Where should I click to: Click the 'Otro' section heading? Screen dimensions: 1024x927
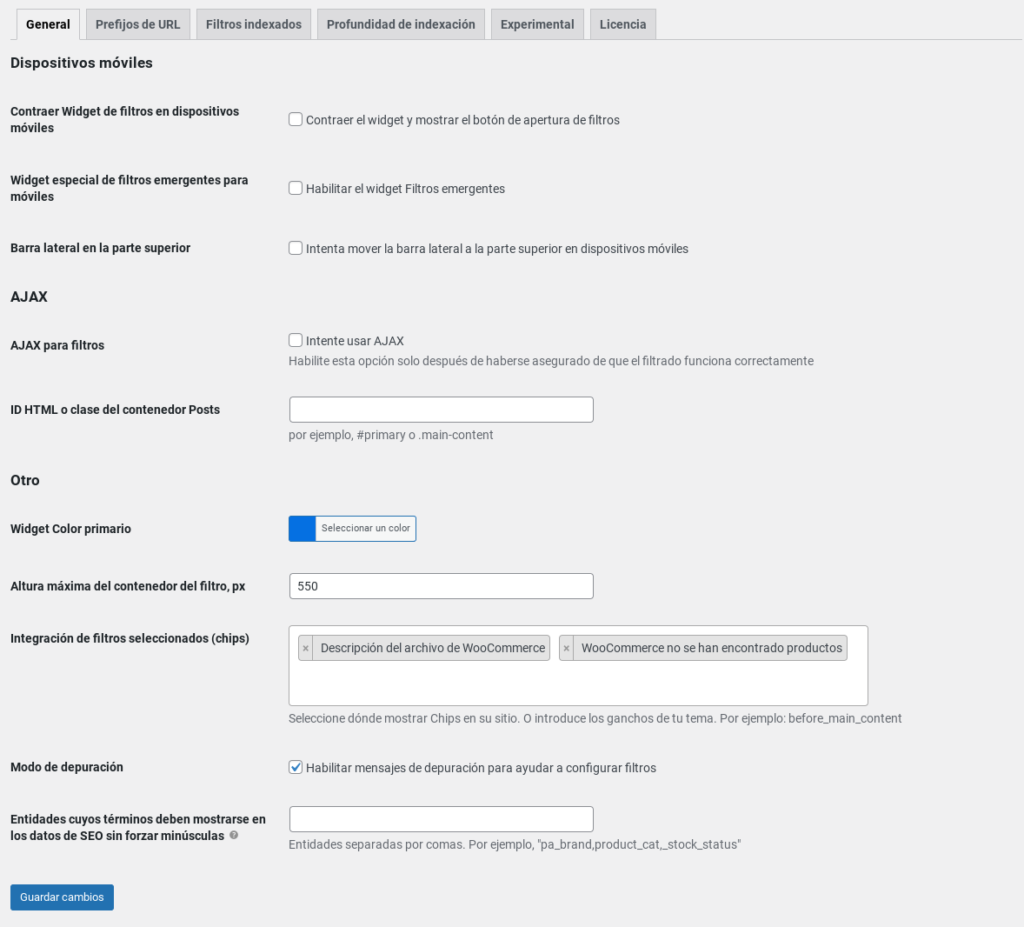(25, 480)
